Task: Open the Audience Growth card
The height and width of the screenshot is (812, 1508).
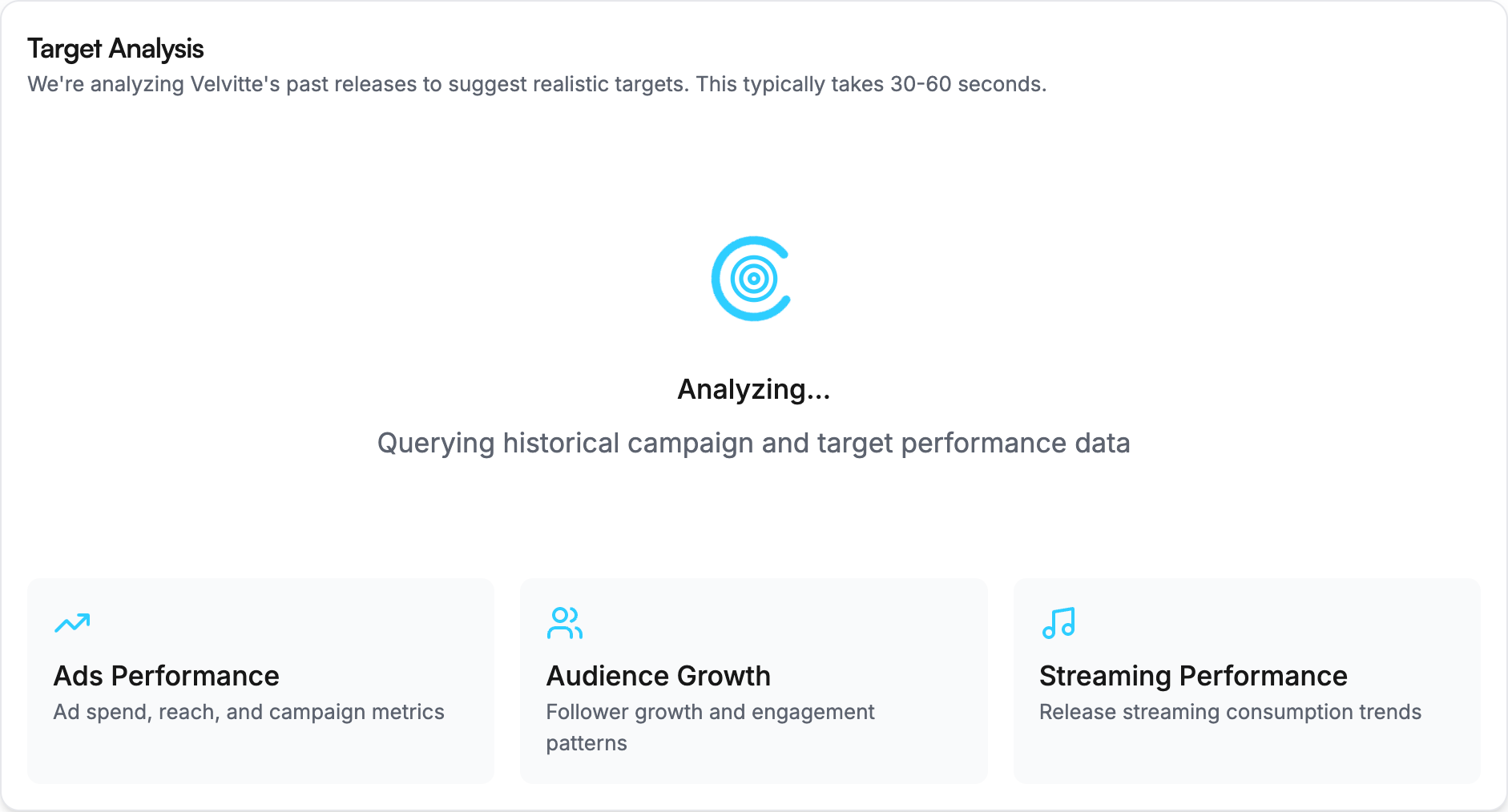Action: tap(754, 681)
